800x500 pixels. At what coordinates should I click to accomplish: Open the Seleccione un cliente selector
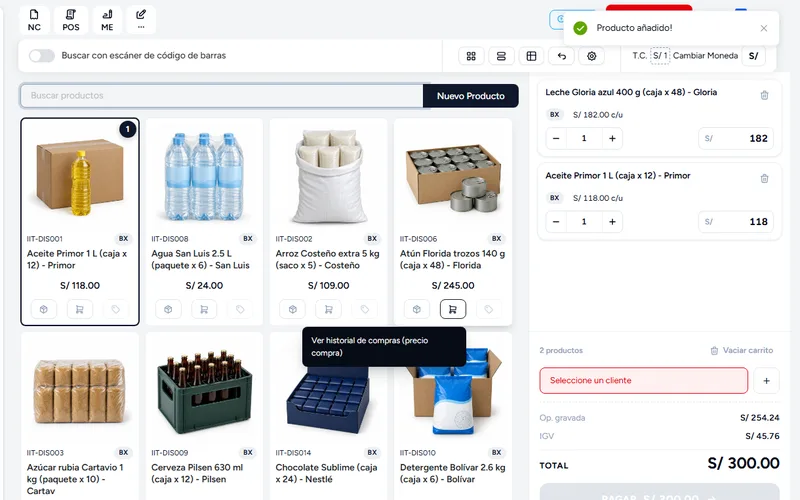click(643, 381)
